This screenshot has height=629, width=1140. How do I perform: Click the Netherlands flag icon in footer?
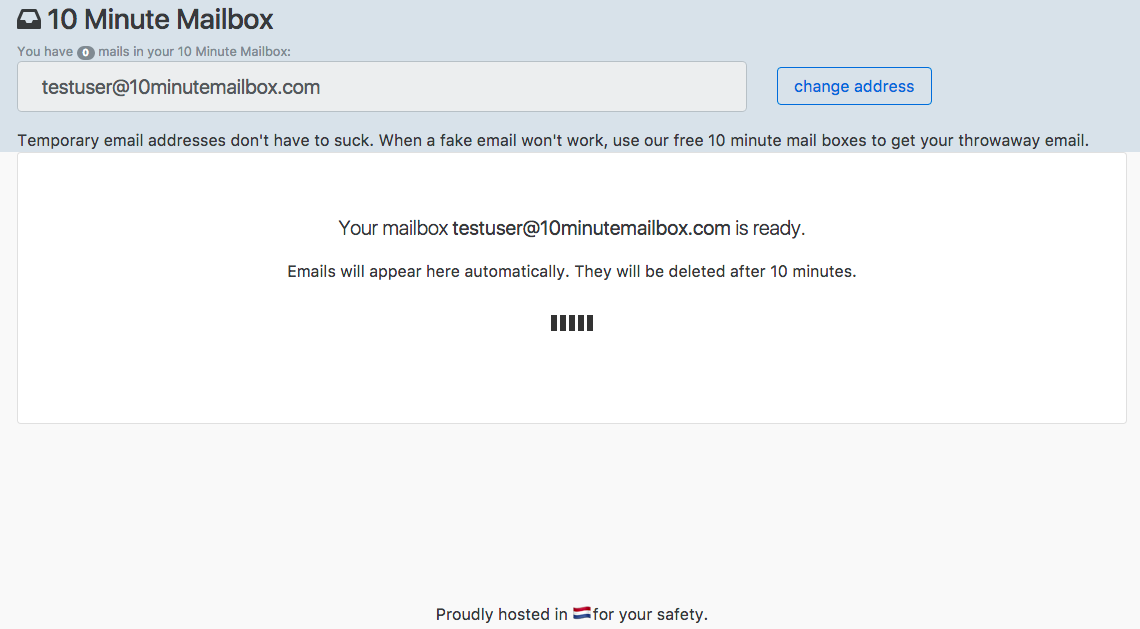(x=582, y=613)
